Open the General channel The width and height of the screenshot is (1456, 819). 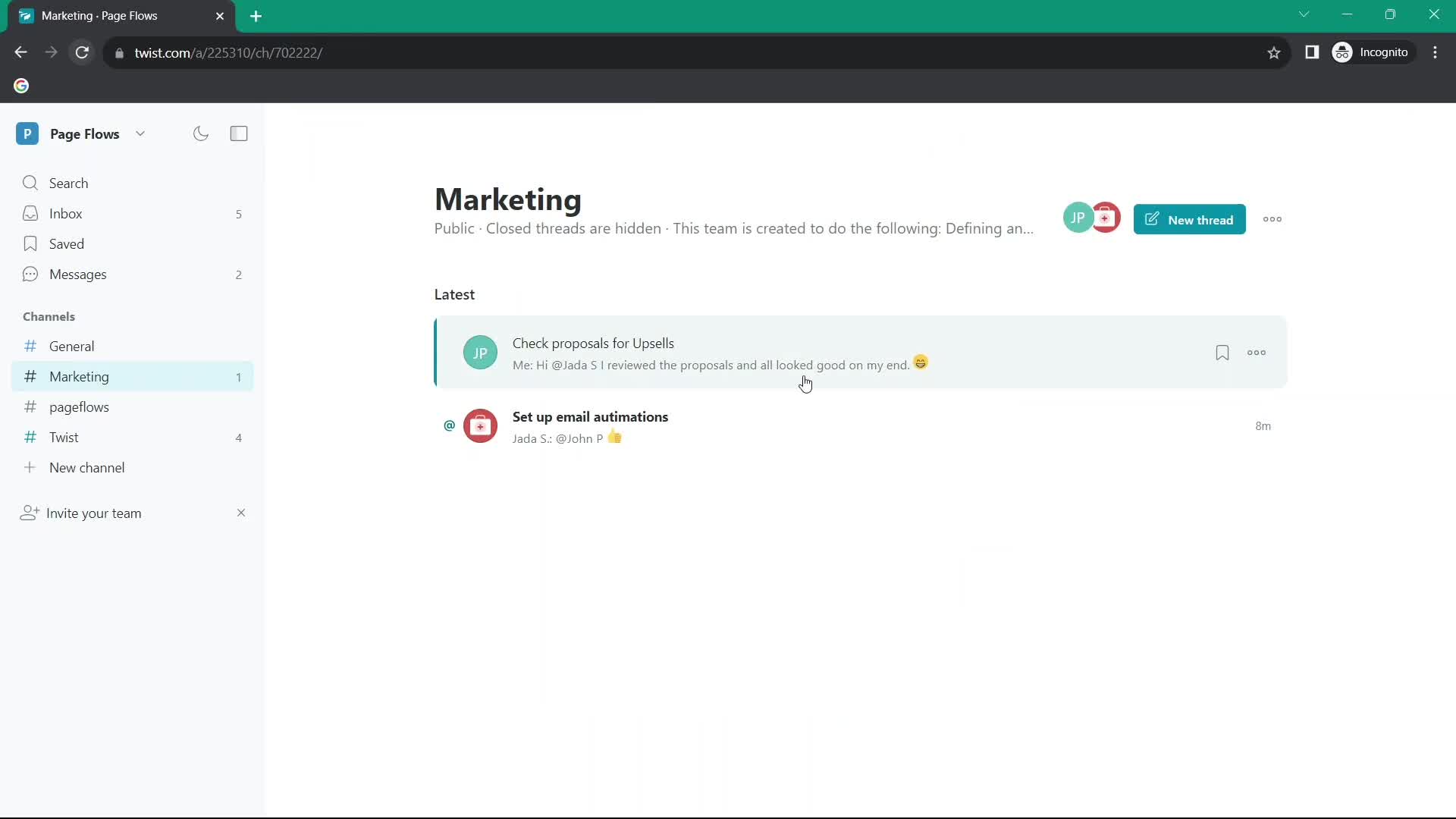(x=72, y=346)
